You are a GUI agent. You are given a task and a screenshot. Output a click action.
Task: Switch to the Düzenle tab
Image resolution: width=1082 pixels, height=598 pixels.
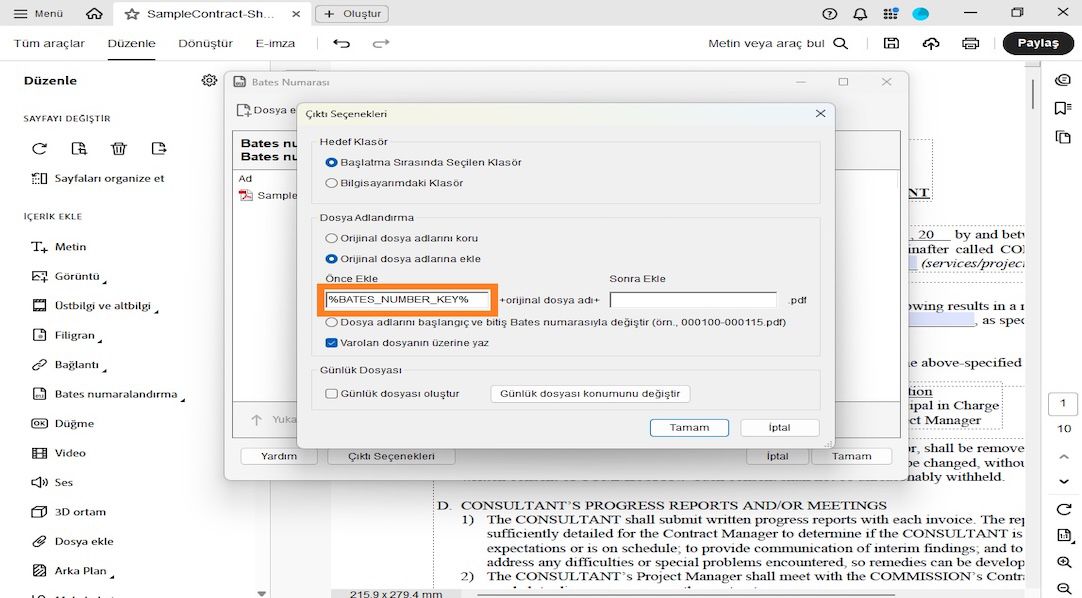pyautogui.click(x=131, y=43)
